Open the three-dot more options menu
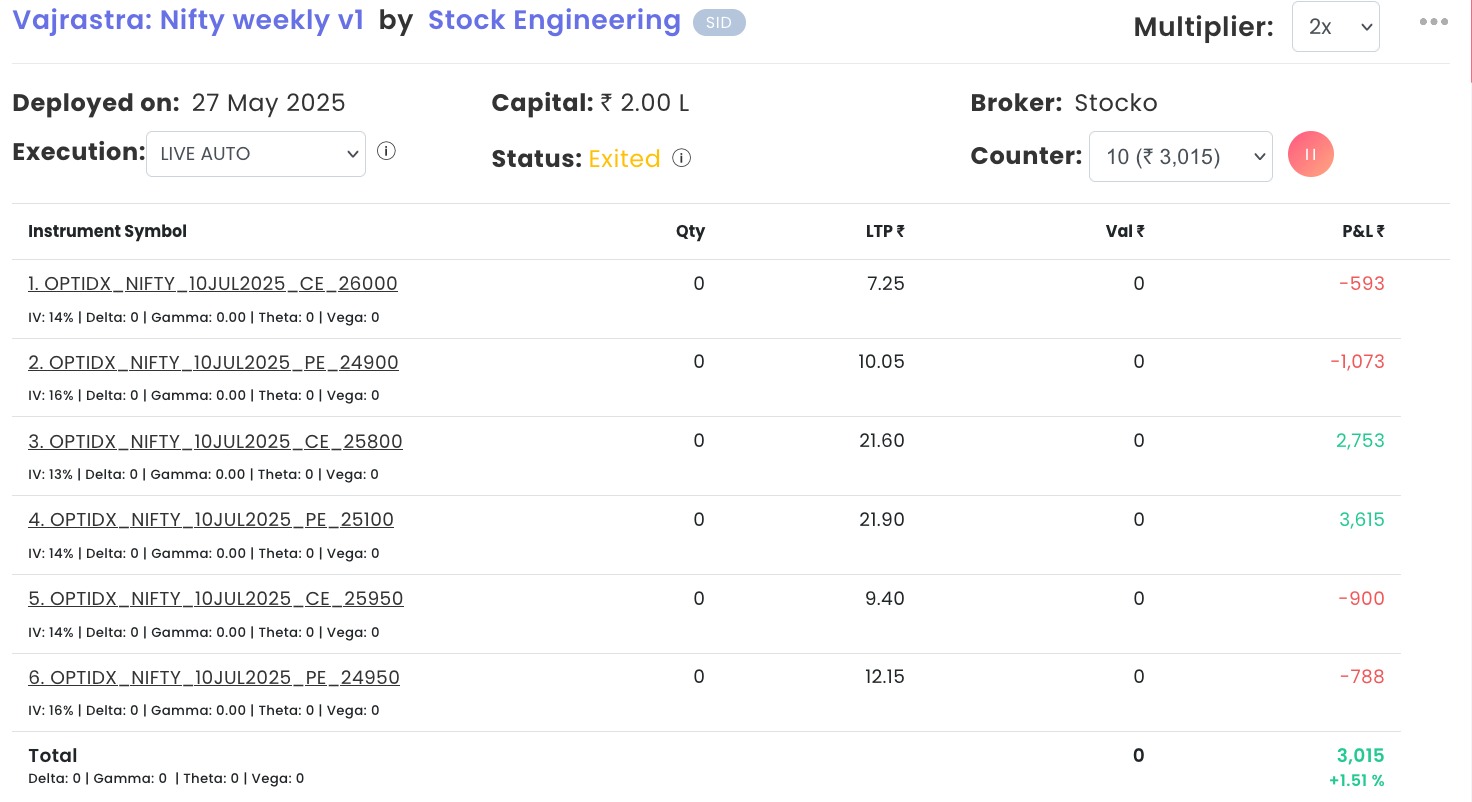This screenshot has height=802, width=1472. [1433, 22]
